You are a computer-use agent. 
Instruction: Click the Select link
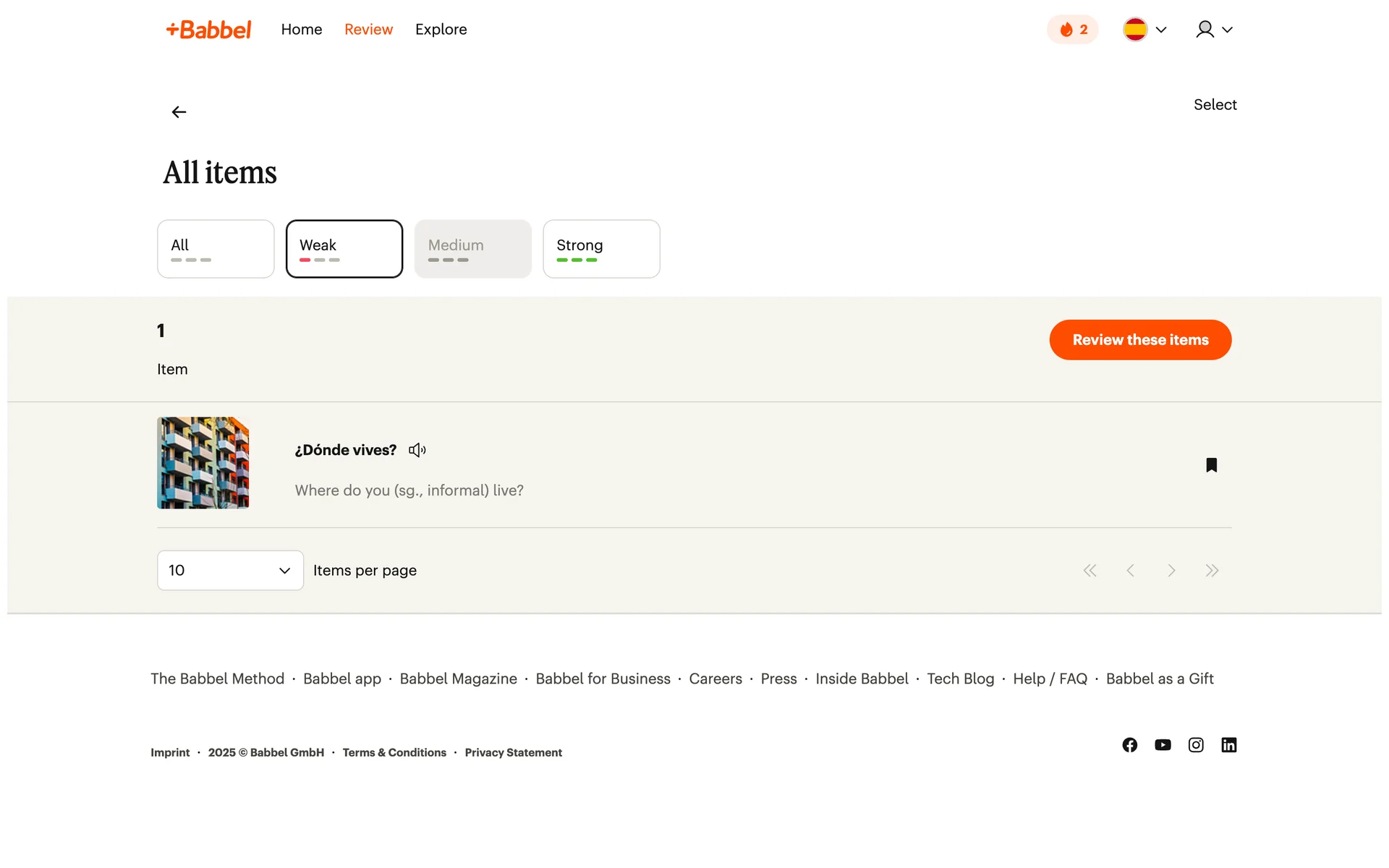point(1215,105)
